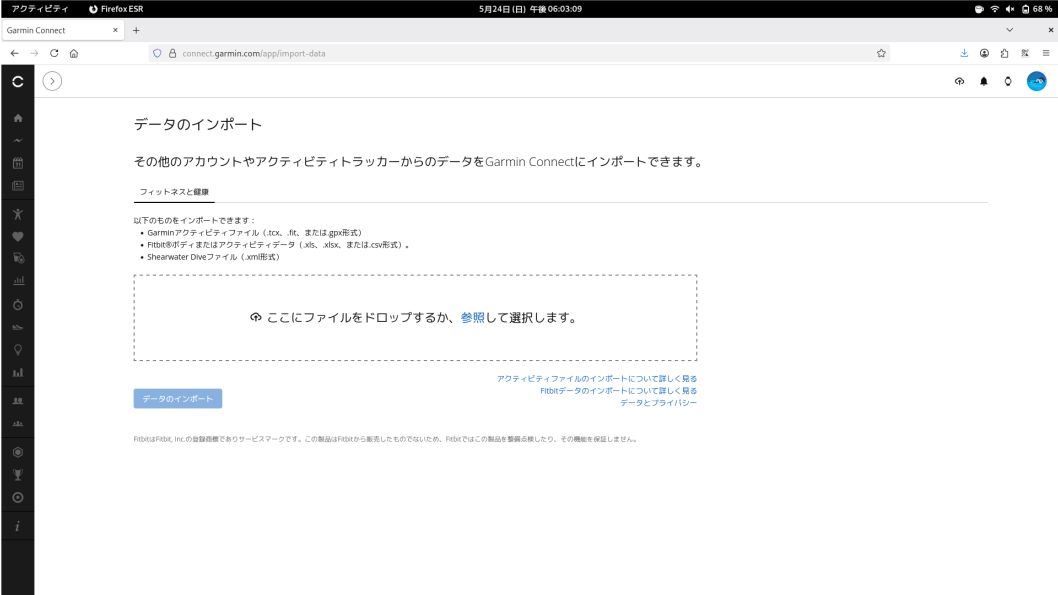Click the Wi-Fi icon in system tray
This screenshot has height=595, width=1058.
tap(995, 9)
